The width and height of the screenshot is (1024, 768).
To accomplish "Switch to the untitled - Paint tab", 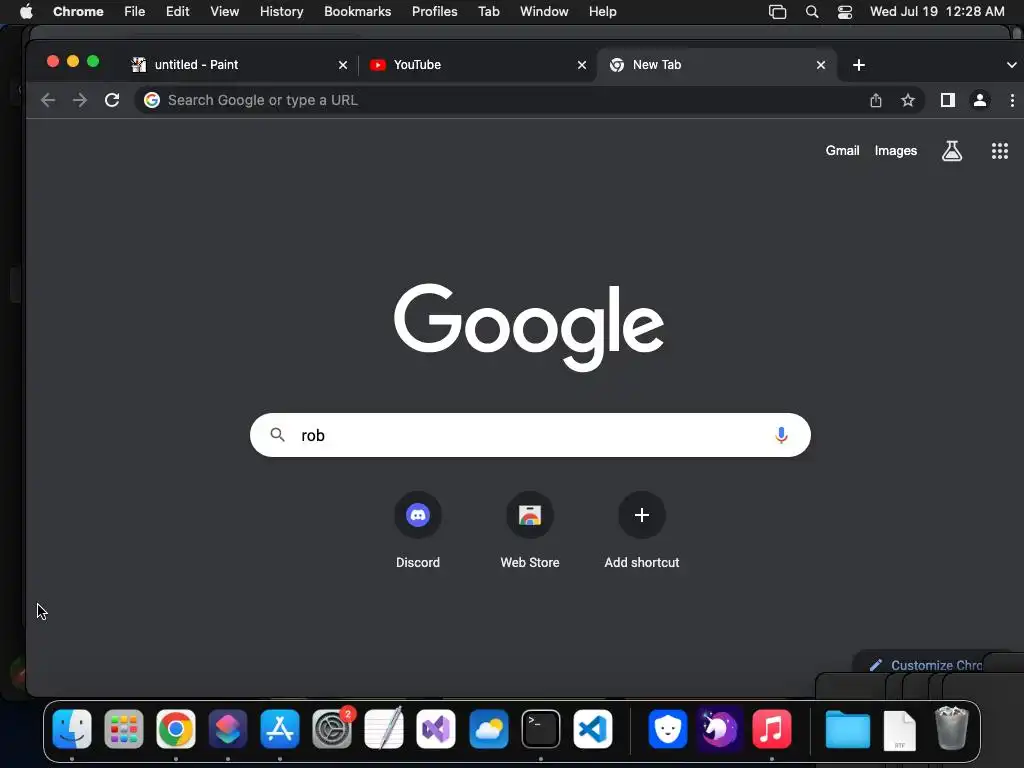I will (238, 65).
